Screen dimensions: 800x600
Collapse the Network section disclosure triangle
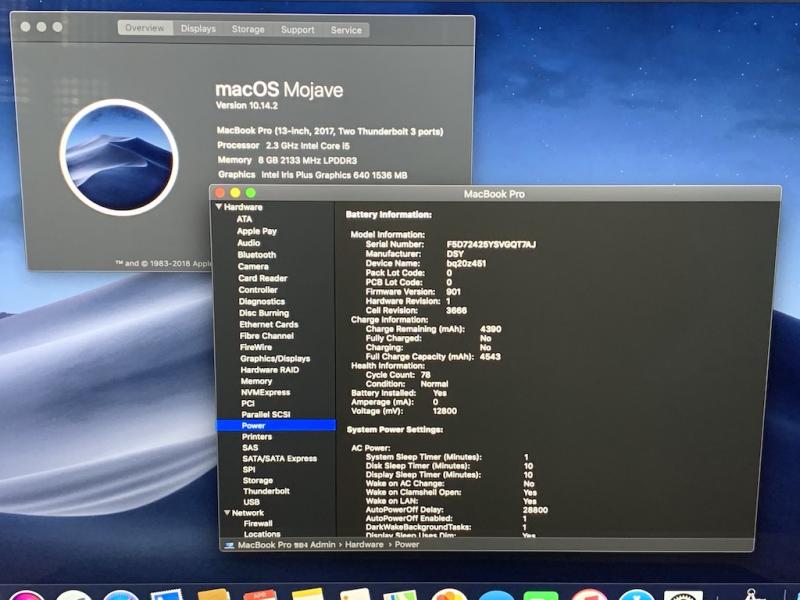(x=227, y=512)
